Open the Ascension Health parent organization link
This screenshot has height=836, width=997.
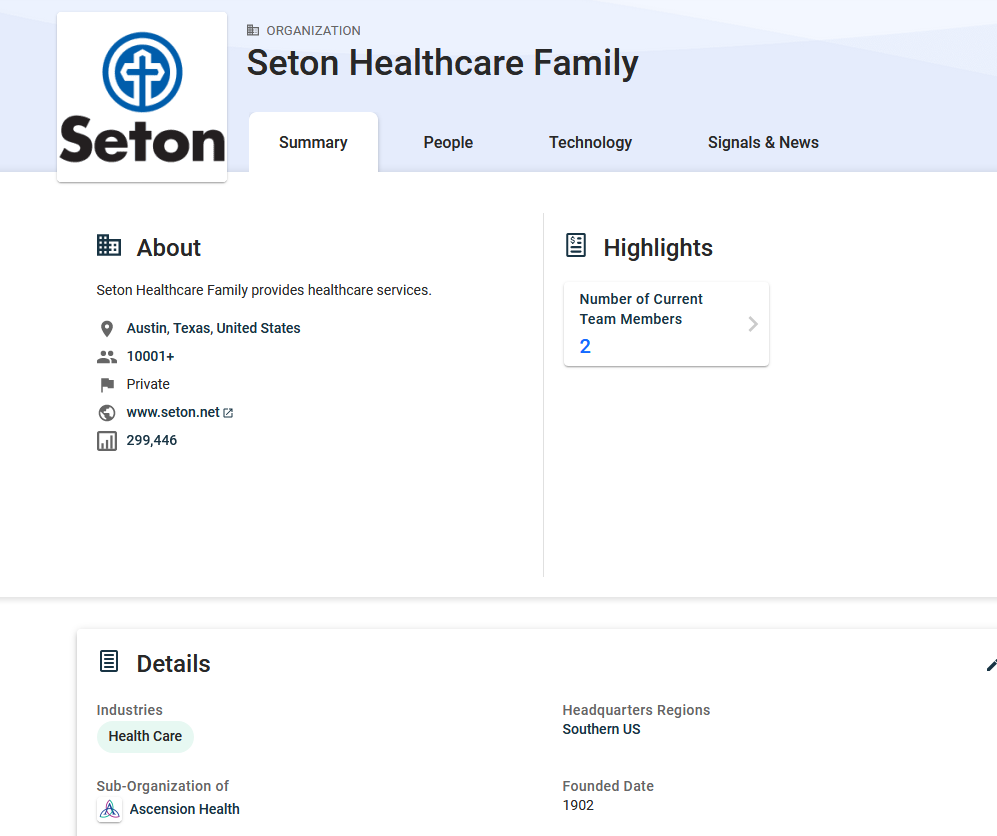[x=184, y=809]
